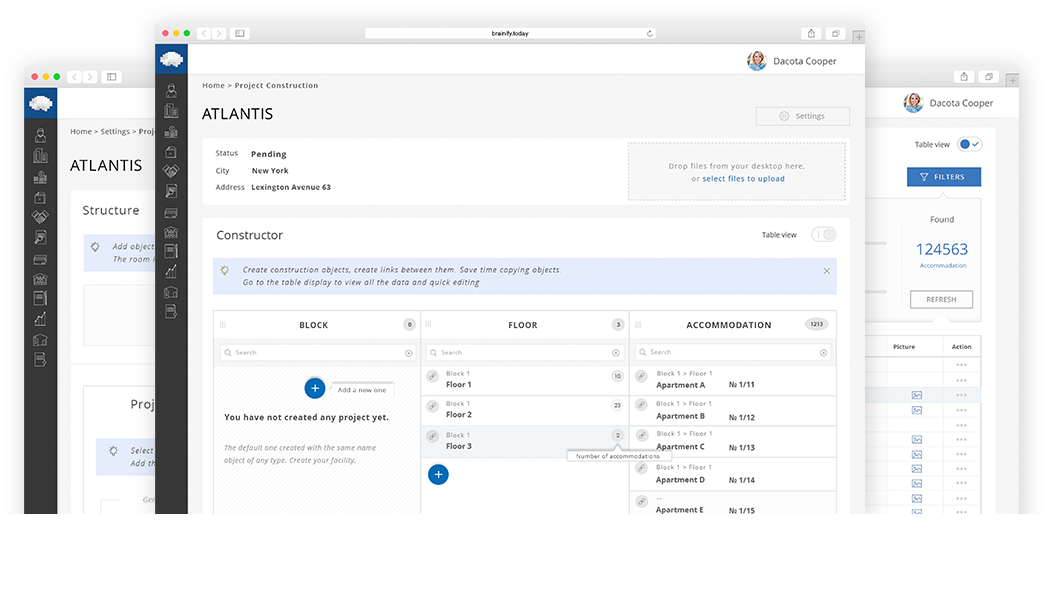The height and width of the screenshot is (606, 1048).
Task: Go forward in the front browser window
Action: (219, 33)
